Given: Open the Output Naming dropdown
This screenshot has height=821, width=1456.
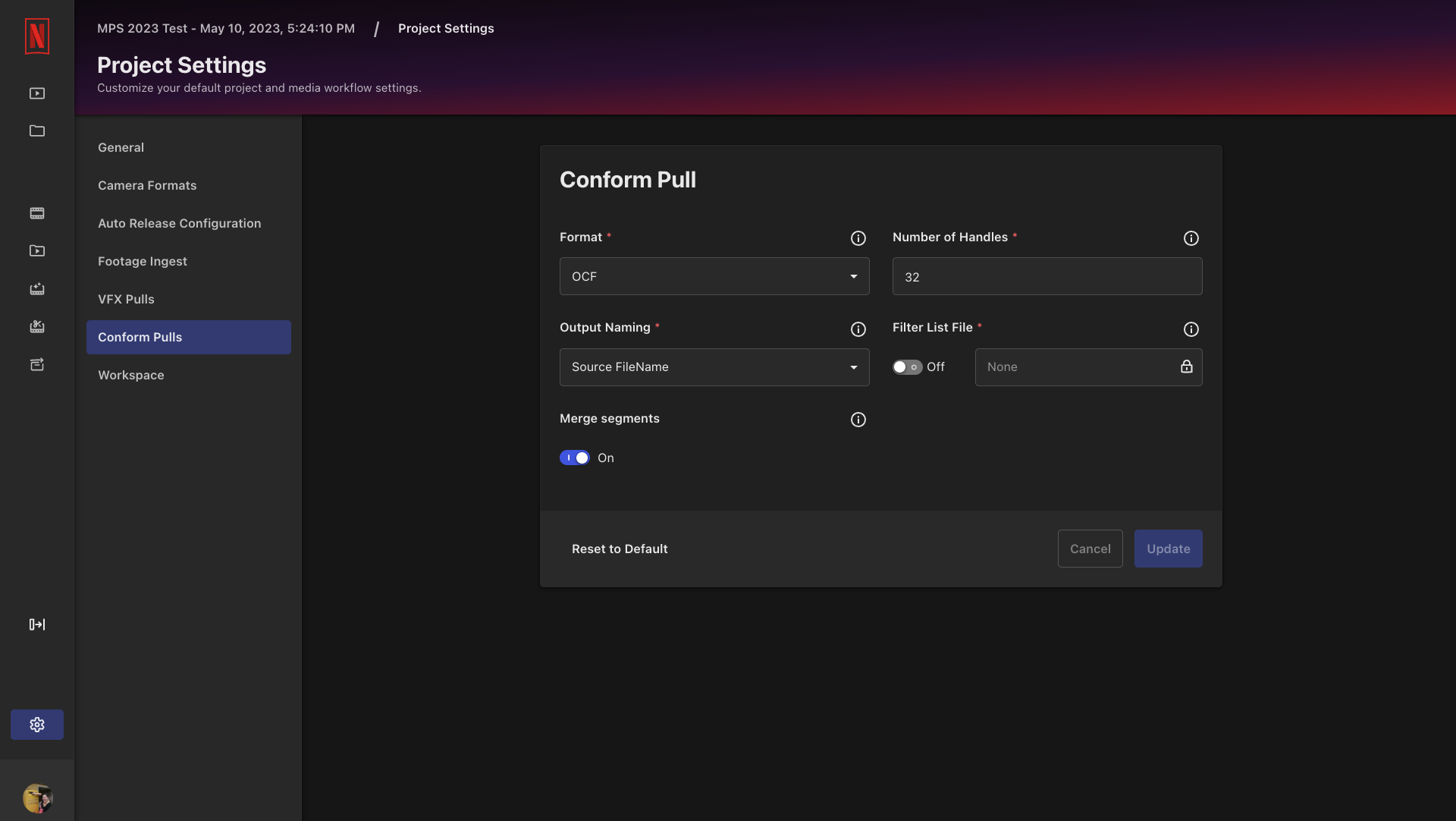Looking at the screenshot, I should [x=714, y=367].
